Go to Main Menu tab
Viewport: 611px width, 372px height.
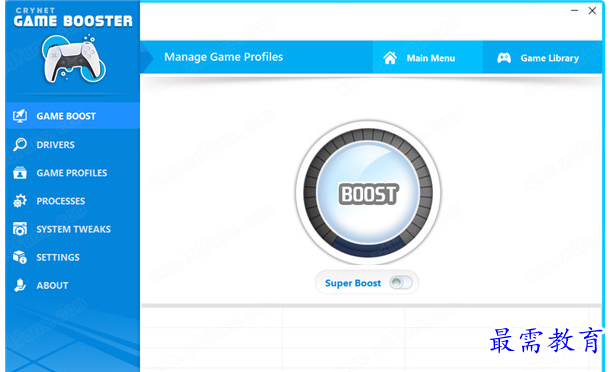(x=427, y=58)
